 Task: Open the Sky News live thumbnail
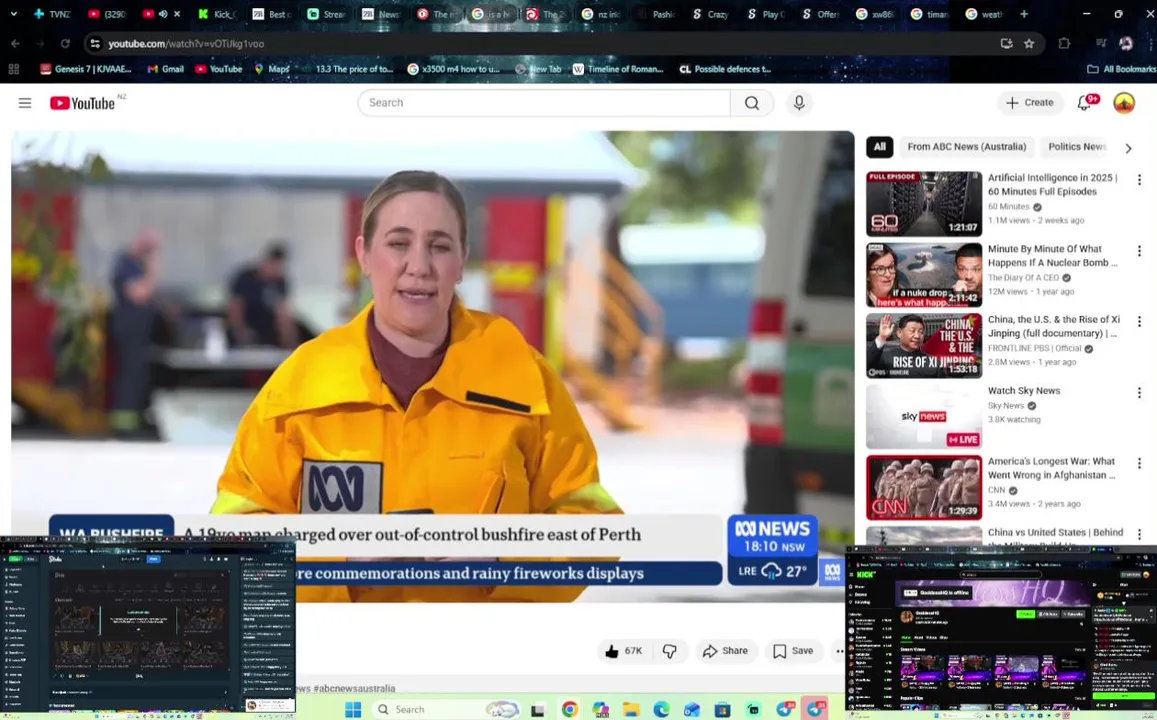pyautogui.click(x=924, y=416)
